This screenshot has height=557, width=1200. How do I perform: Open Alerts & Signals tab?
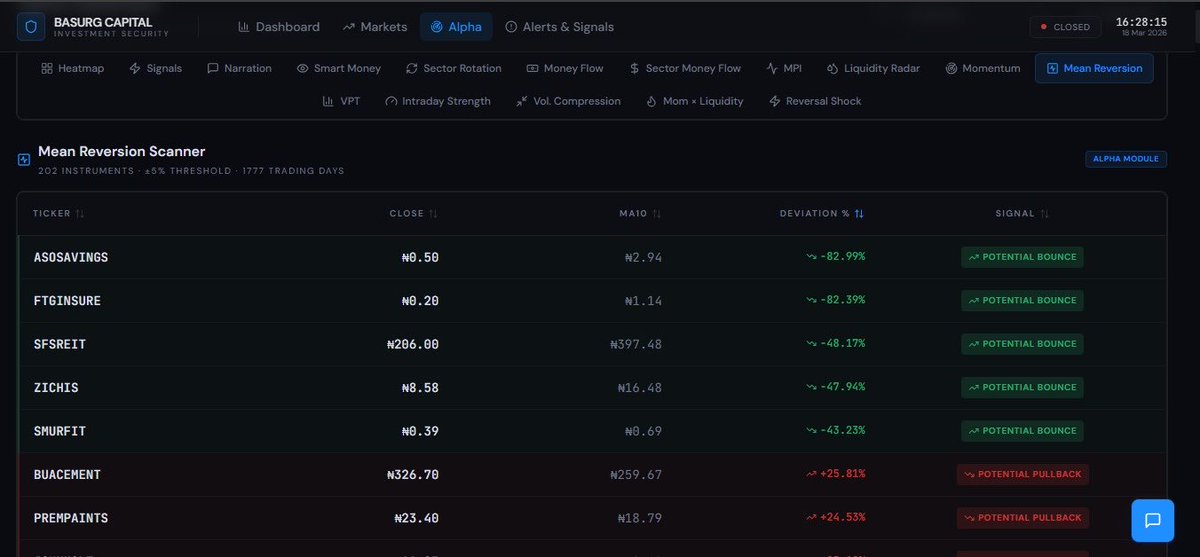tap(560, 27)
